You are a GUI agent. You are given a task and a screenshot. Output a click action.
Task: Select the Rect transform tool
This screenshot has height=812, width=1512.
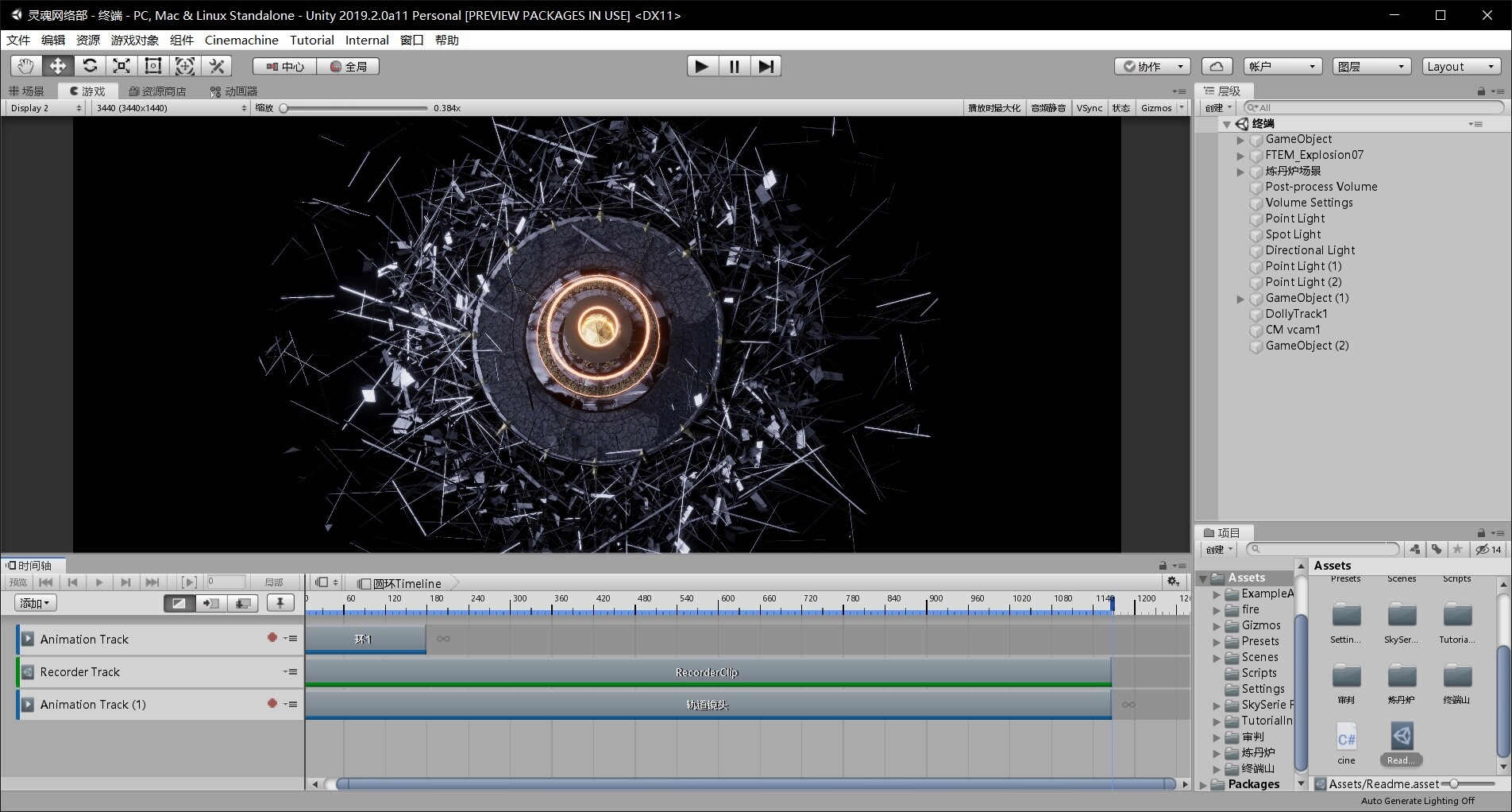(x=153, y=66)
